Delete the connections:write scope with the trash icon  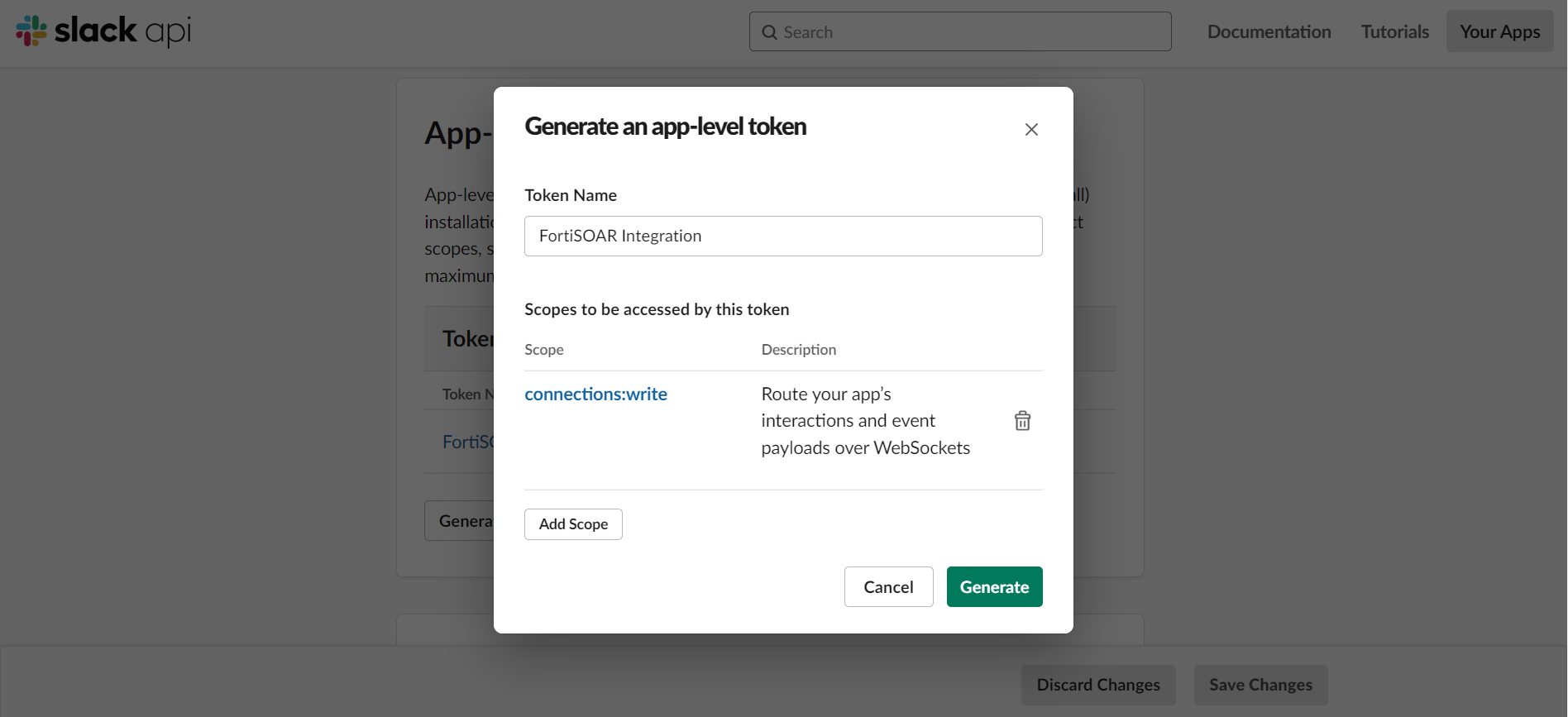tap(1022, 421)
